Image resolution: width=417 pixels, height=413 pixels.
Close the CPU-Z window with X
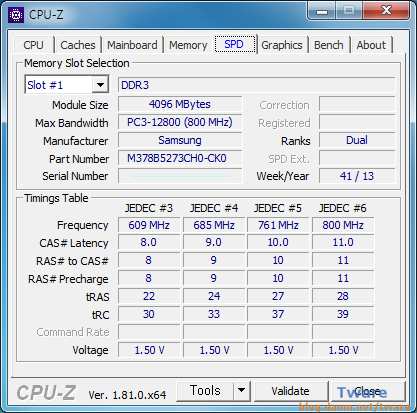click(387, 11)
